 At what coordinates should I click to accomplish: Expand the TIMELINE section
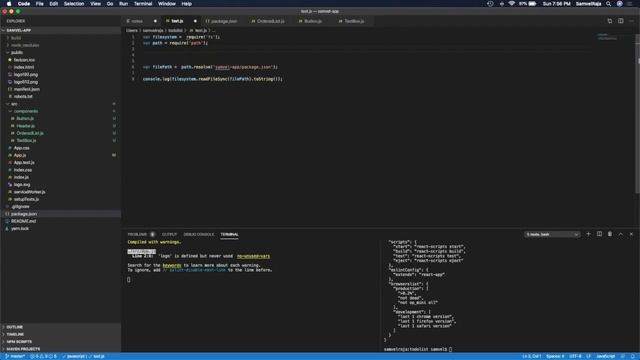tap(60, 334)
